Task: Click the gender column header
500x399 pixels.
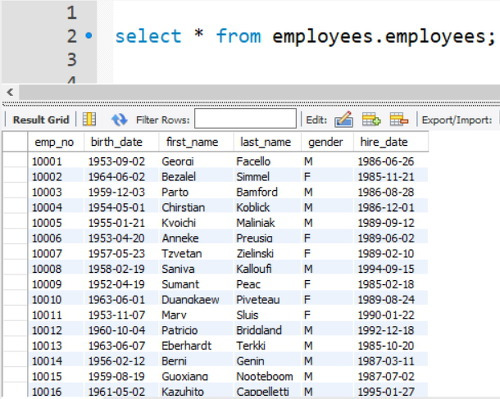Action: point(327,142)
